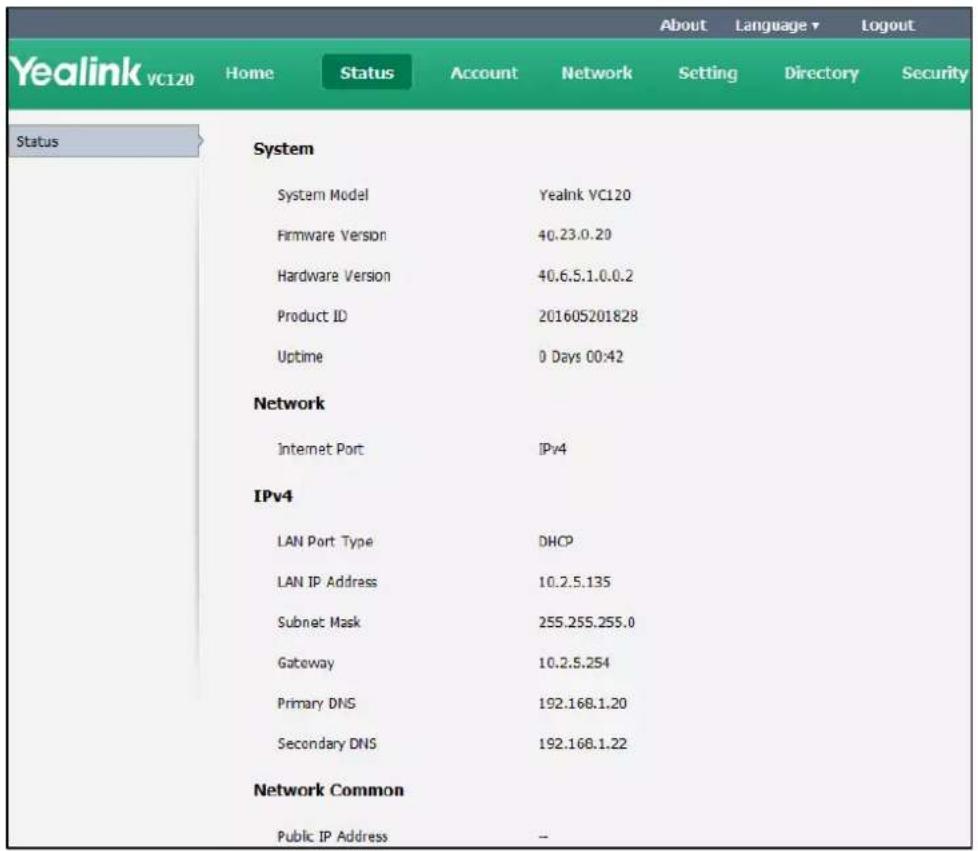Click the Secondary DNS label
The height and width of the screenshot is (851, 978).
(327, 744)
